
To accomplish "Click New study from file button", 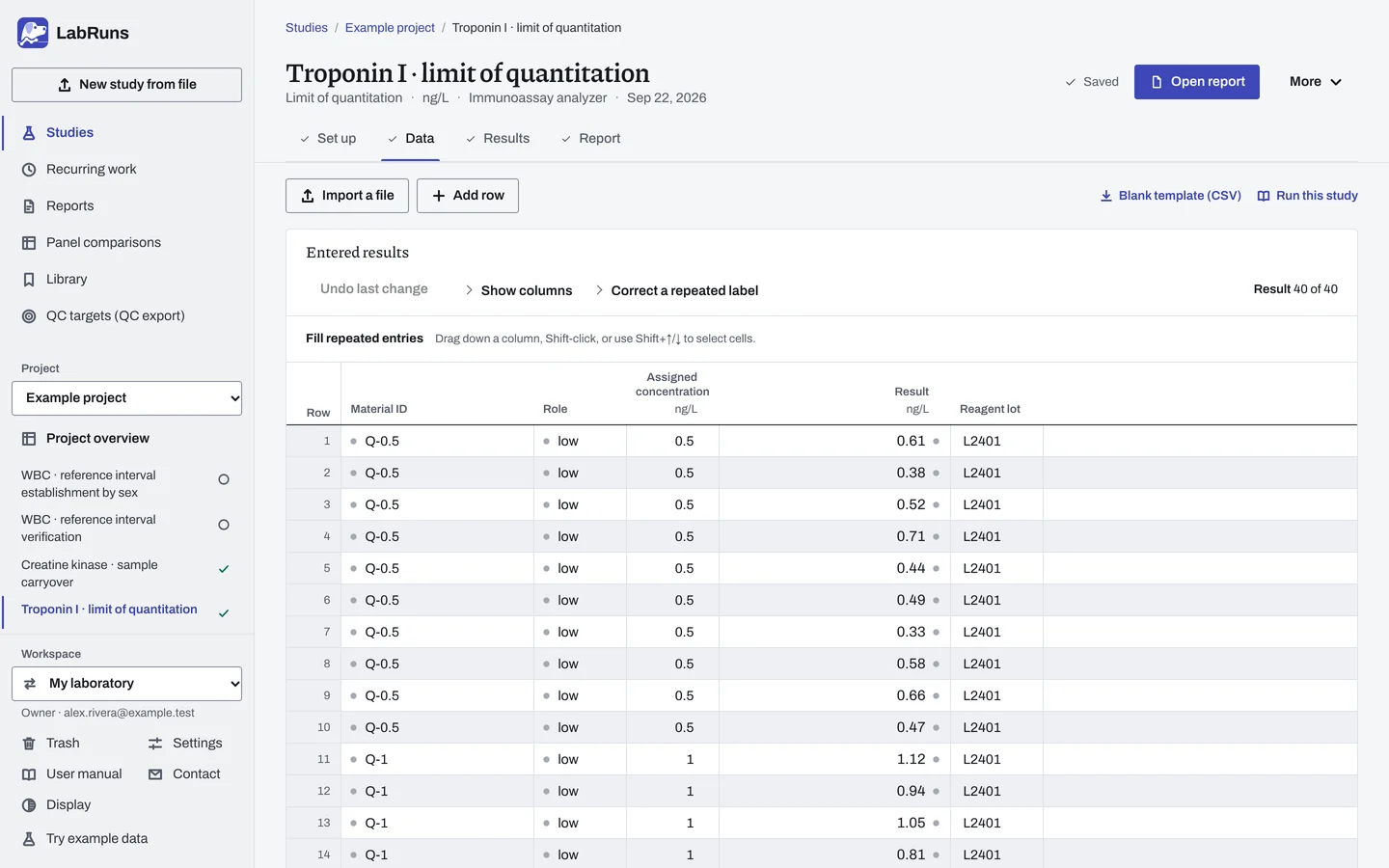I will (126, 85).
